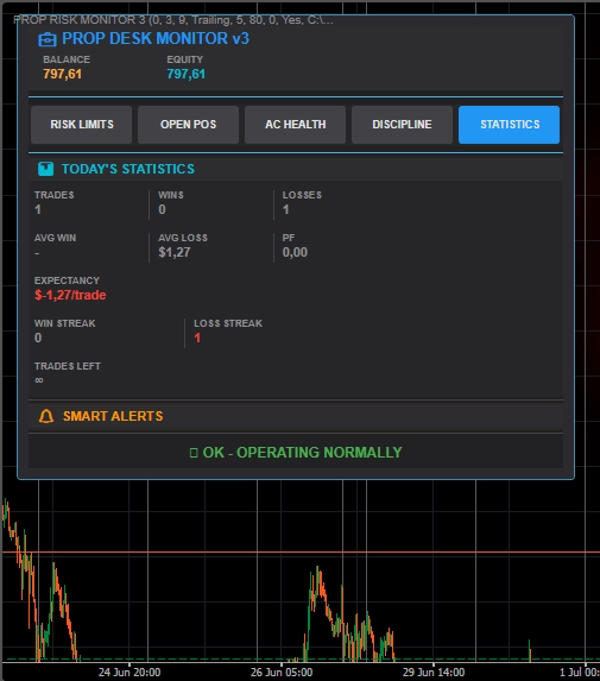
Task: Click the PF value 0,00
Action: 295,252
